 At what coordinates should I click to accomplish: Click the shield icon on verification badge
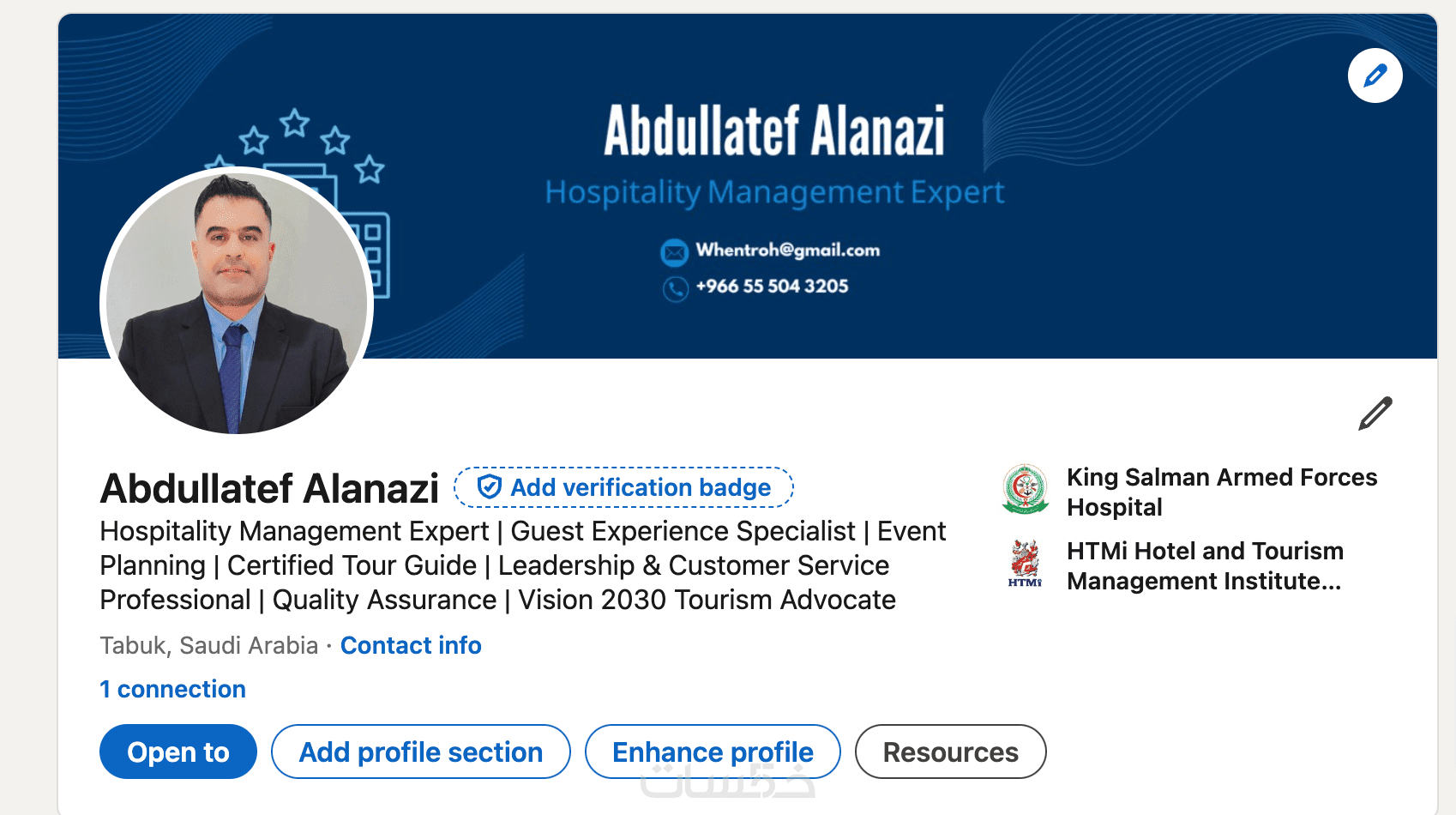(489, 487)
